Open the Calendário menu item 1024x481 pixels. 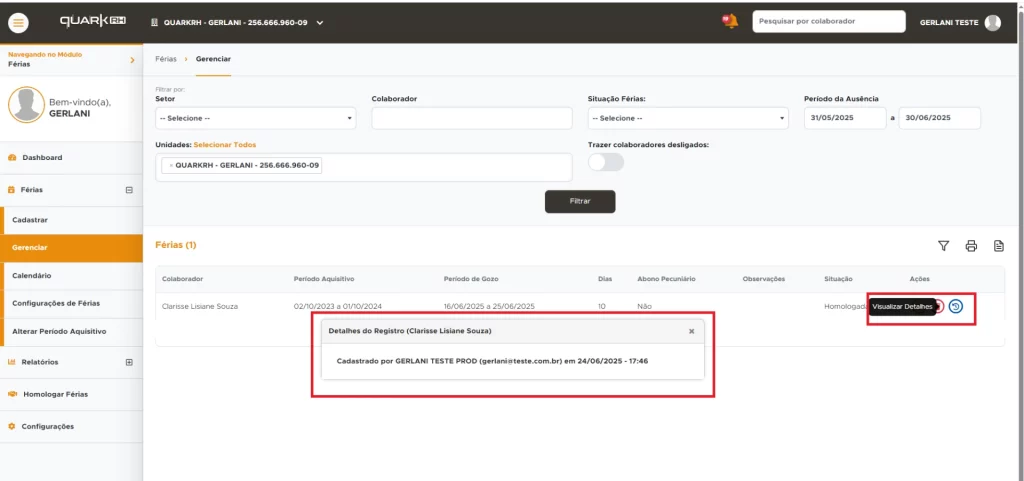coord(32,275)
